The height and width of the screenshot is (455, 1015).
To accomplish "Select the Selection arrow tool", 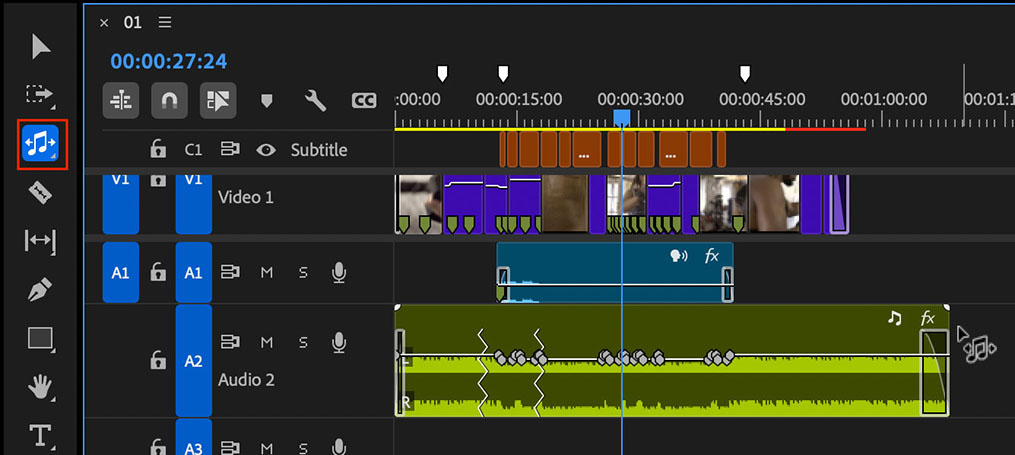I will pos(41,47).
